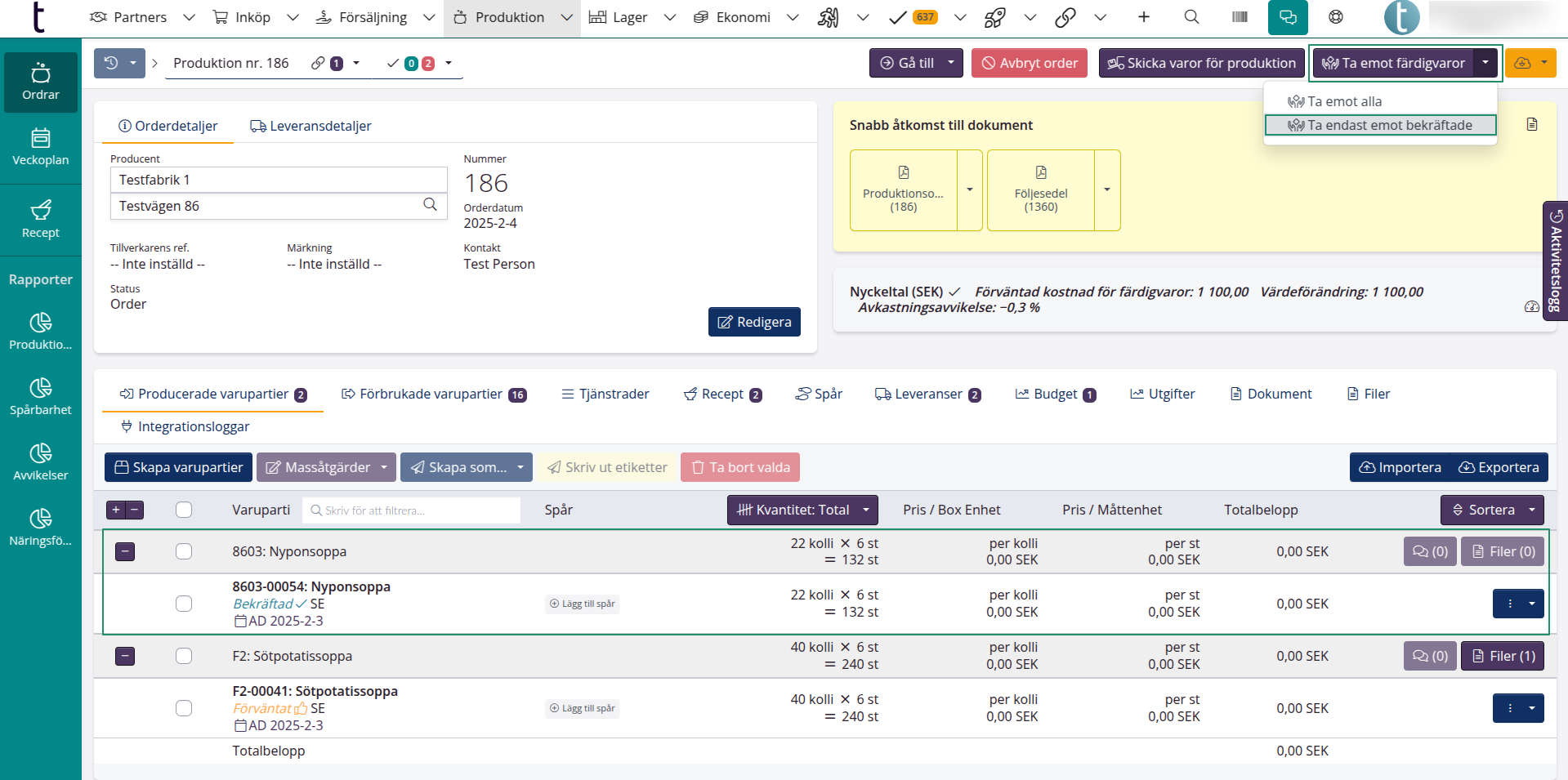This screenshot has width=1568, height=780.
Task: Toggle the select-all checkbox in table header
Action: (x=184, y=510)
